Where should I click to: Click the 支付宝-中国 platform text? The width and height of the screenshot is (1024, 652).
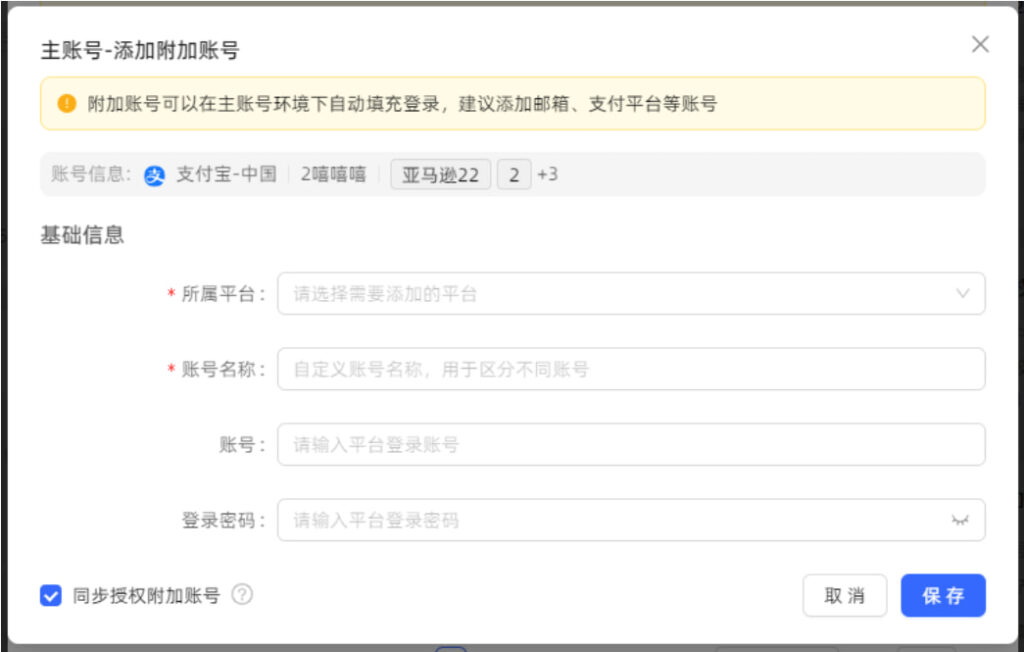[226, 174]
